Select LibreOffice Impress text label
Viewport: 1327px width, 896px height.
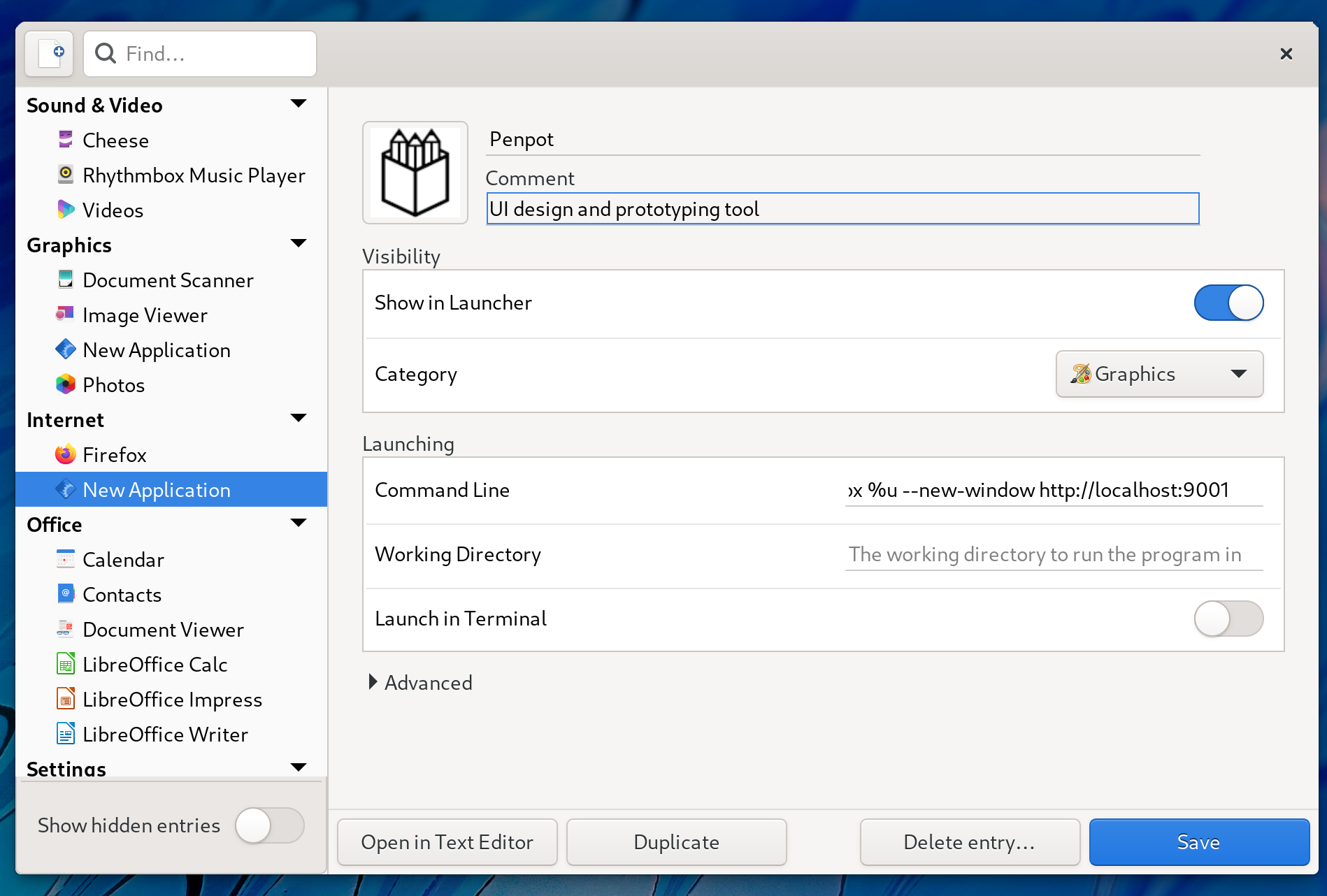coord(172,700)
